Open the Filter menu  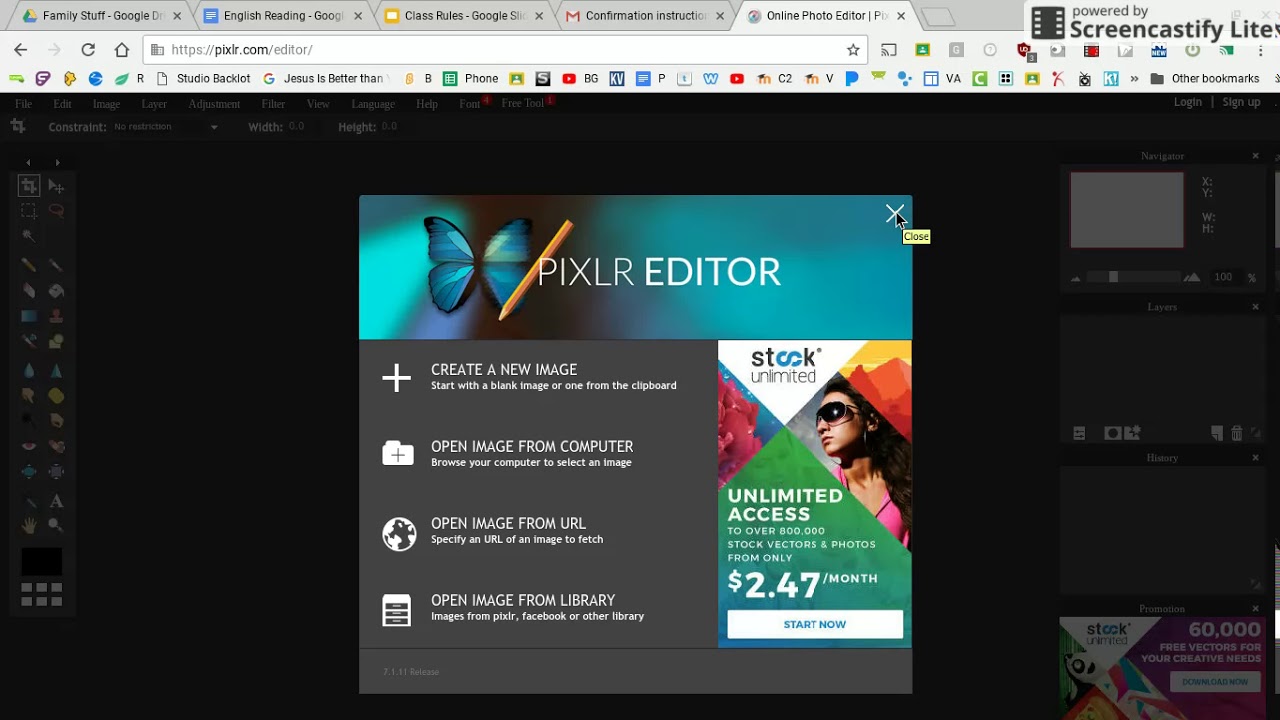(273, 103)
